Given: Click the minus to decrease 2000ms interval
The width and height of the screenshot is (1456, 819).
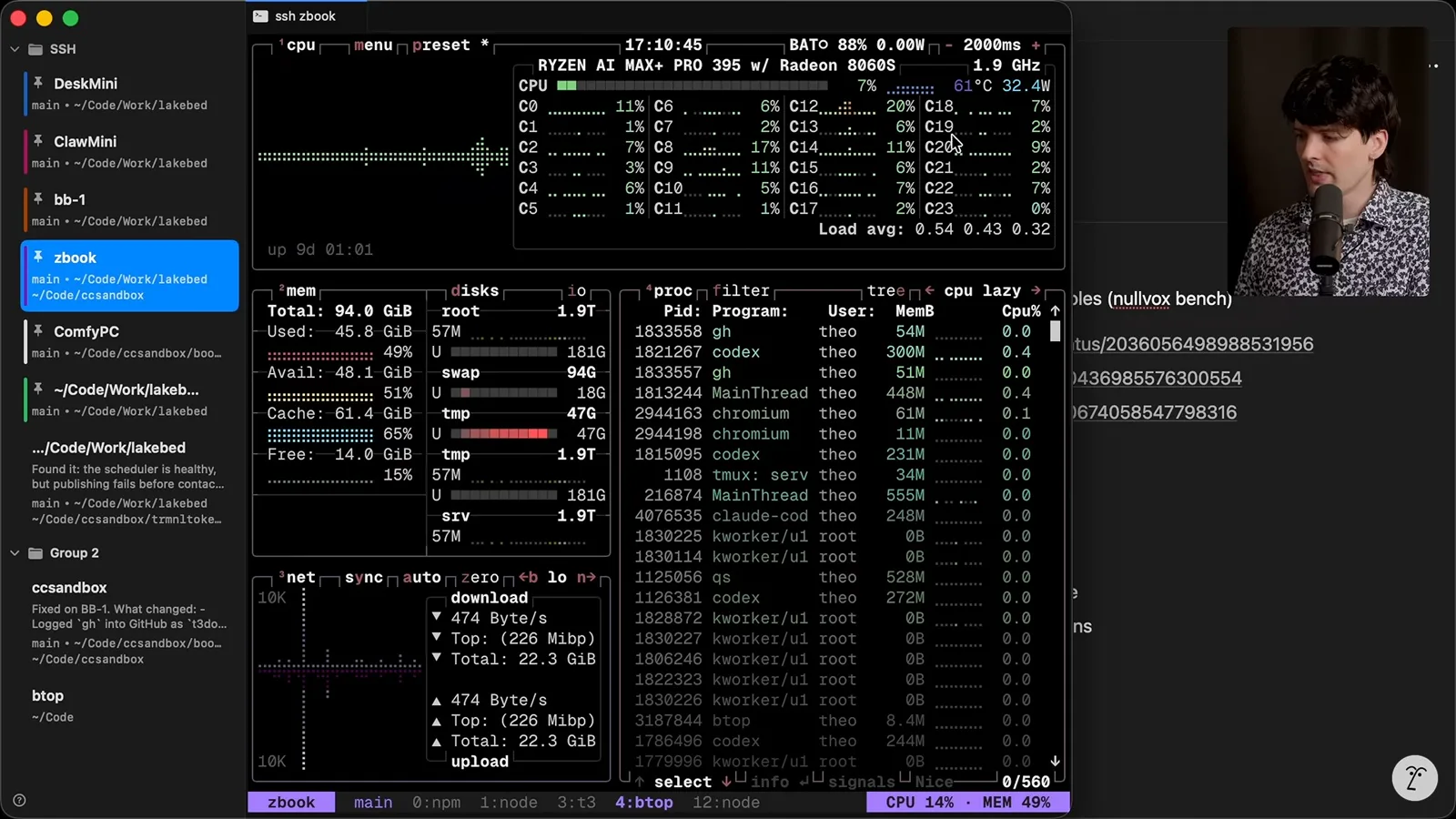Looking at the screenshot, I should [948, 45].
